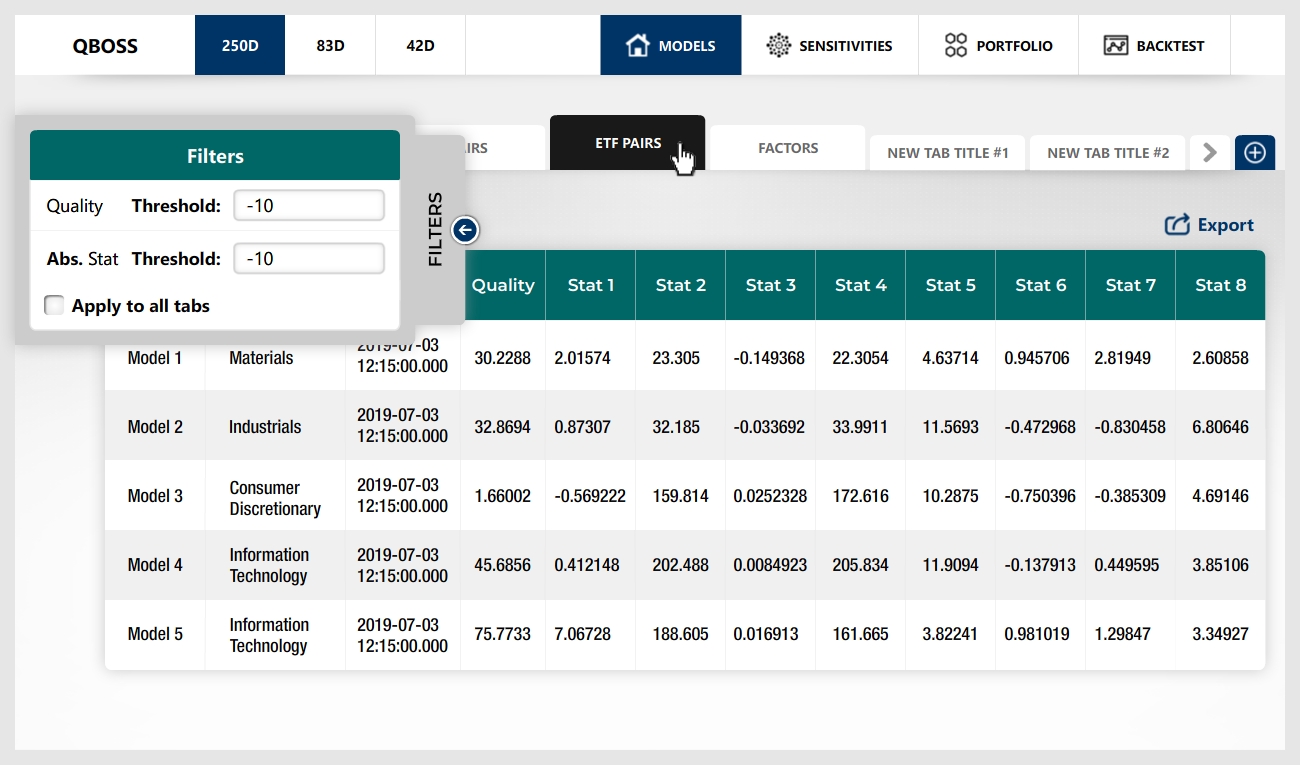1300x765 pixels.
Task: Open the ETF Pairs tab
Action: 627,144
